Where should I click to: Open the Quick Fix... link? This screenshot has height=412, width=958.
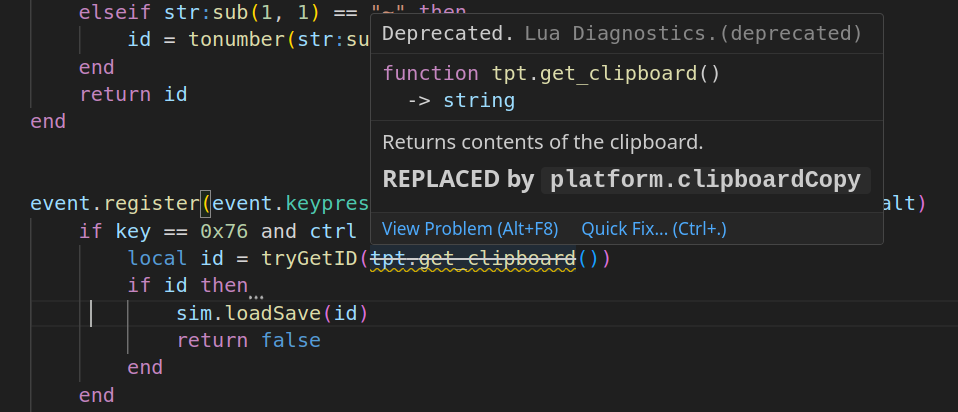(654, 229)
